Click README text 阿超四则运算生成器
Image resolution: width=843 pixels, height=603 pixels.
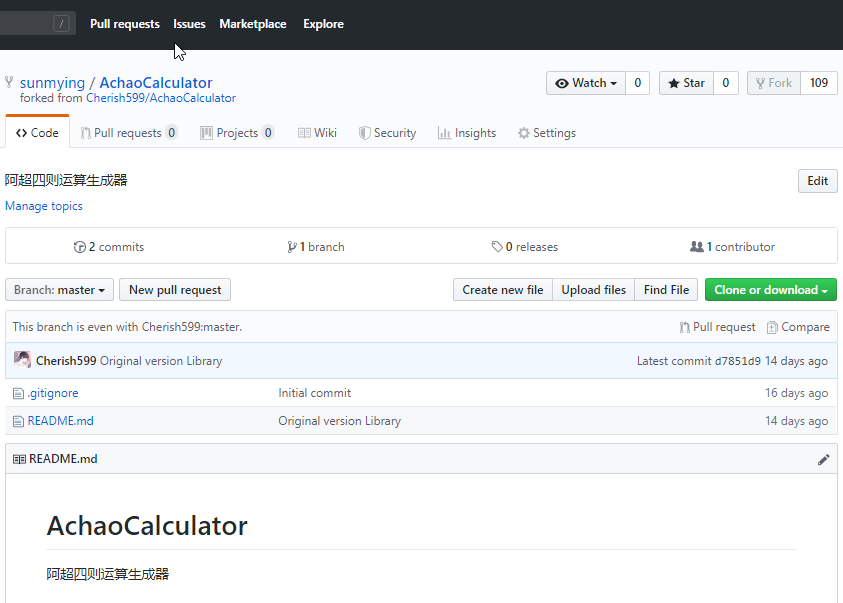(108, 574)
